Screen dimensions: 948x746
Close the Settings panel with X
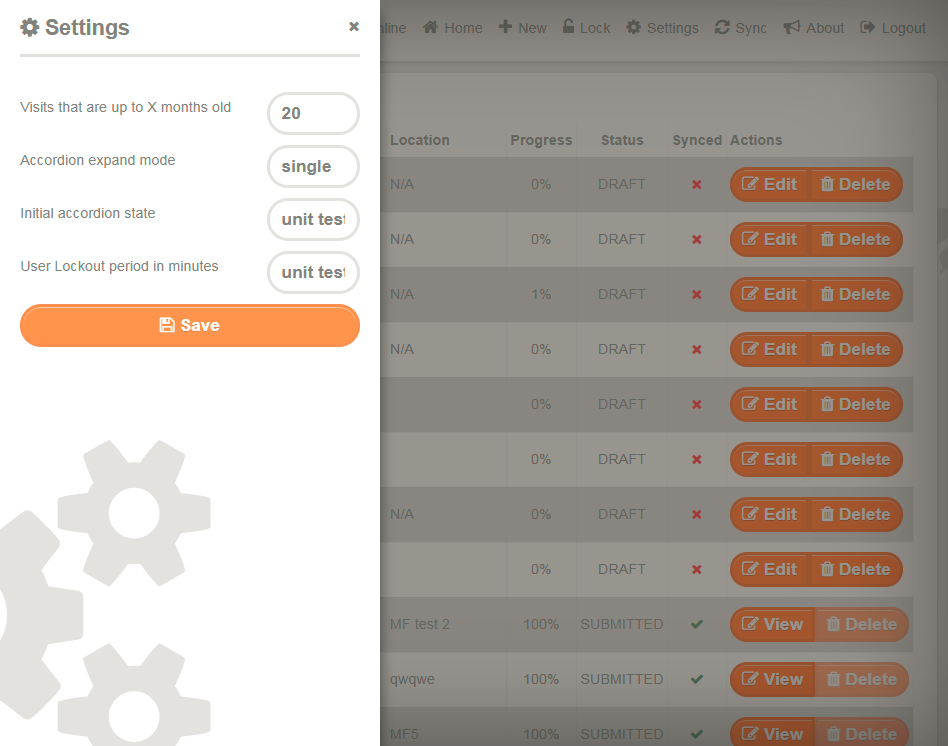[x=354, y=27]
